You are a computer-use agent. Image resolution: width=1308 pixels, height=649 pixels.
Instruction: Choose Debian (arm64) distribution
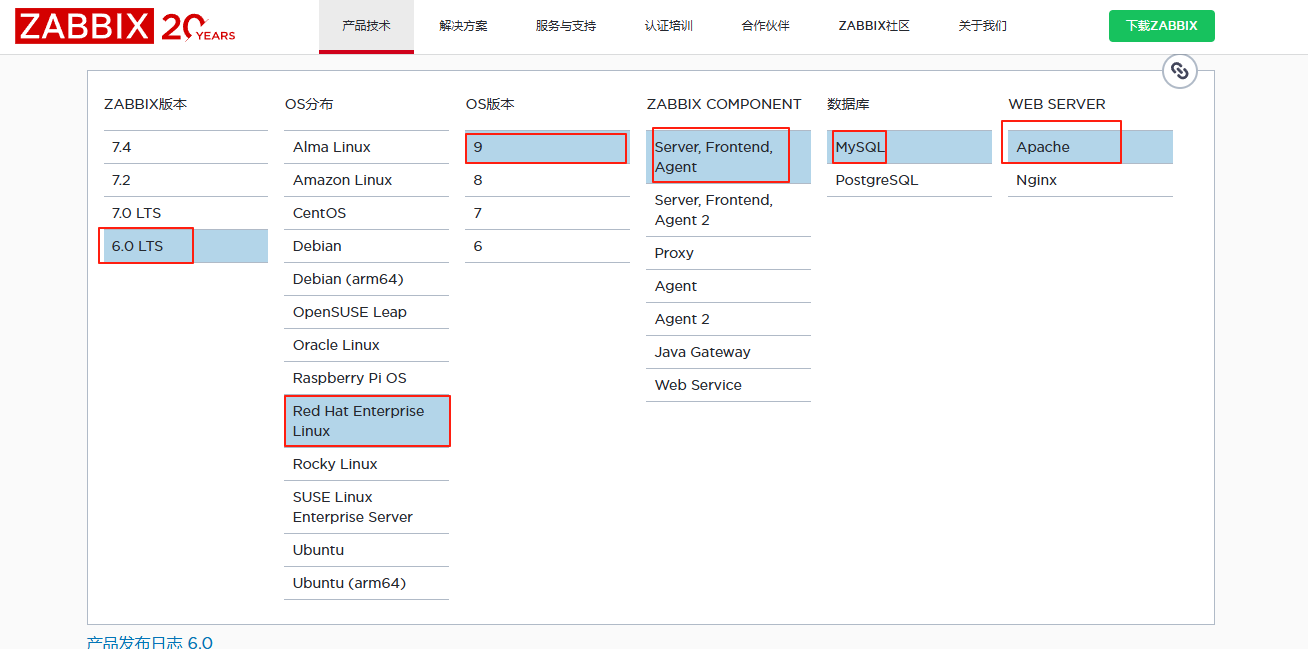pos(367,279)
